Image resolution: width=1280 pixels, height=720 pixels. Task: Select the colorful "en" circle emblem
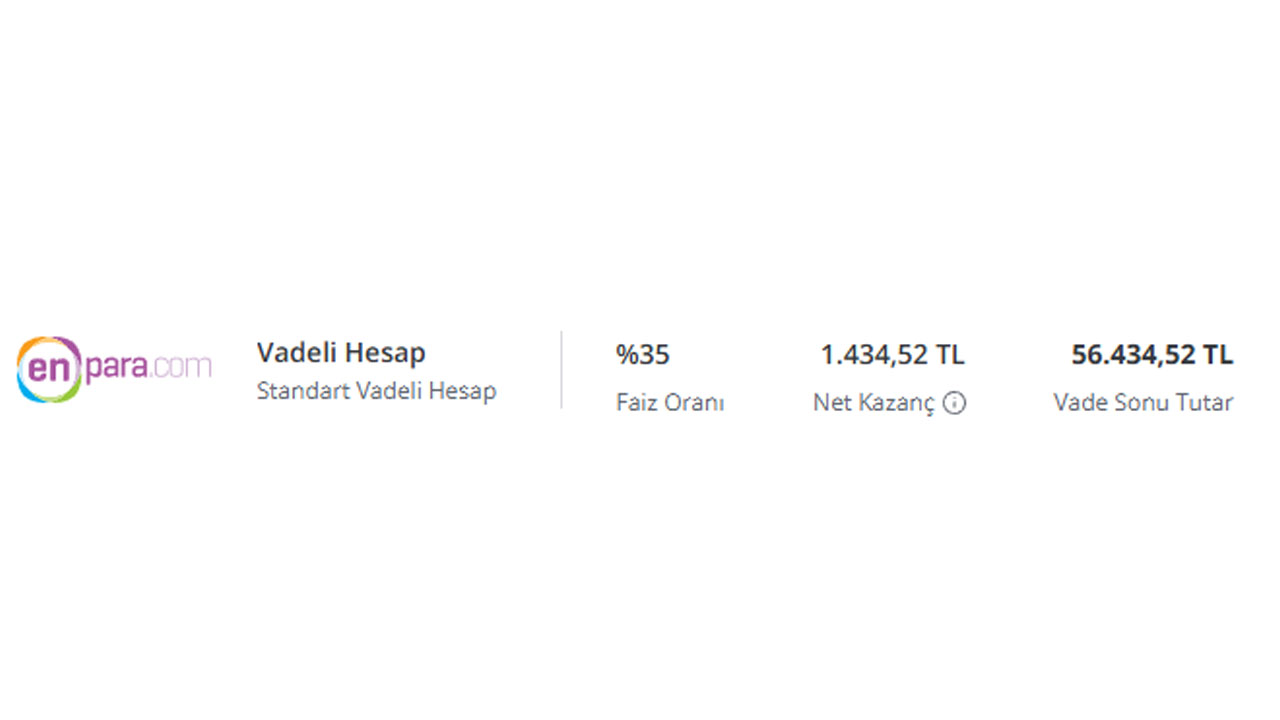[x=48, y=369]
